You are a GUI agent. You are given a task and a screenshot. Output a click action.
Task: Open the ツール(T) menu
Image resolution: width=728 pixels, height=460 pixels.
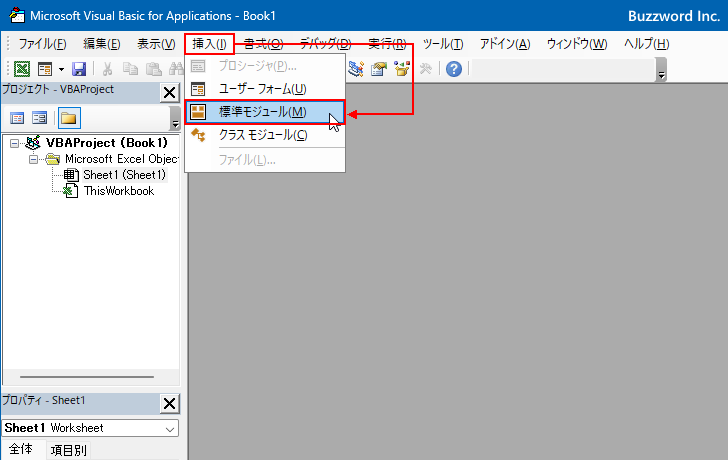443,44
